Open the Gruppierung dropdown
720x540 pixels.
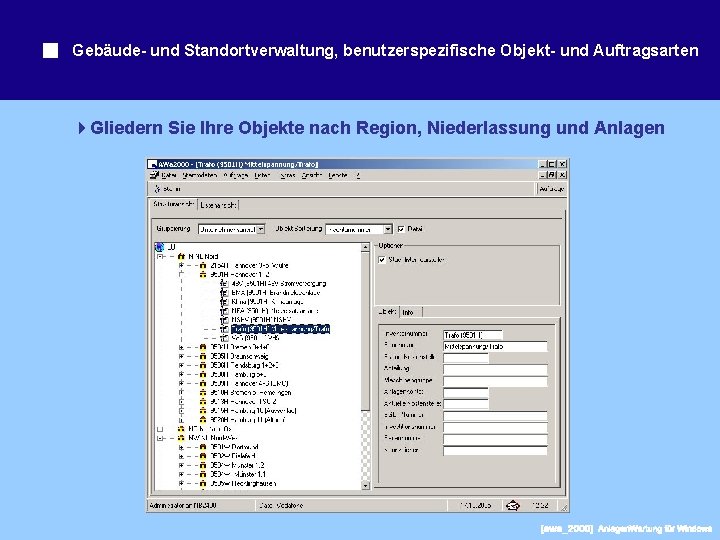point(260,229)
